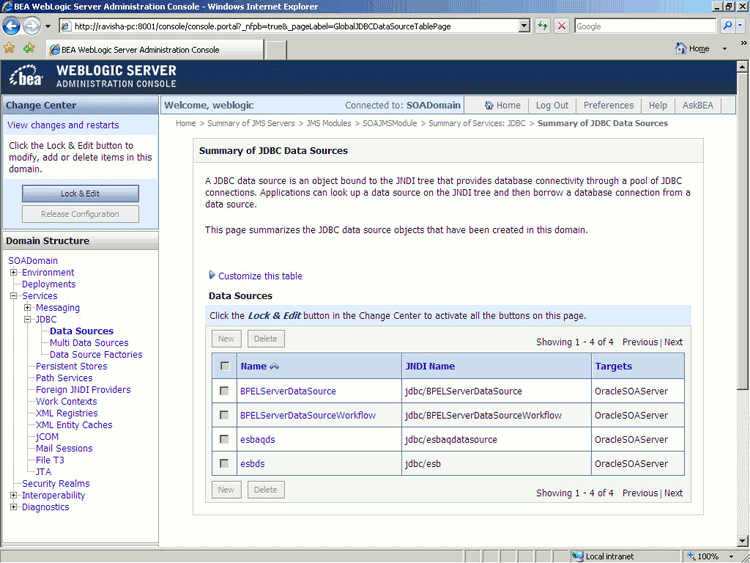The image size is (750, 563).
Task: Click the Delete button below the table
Action: [266, 490]
